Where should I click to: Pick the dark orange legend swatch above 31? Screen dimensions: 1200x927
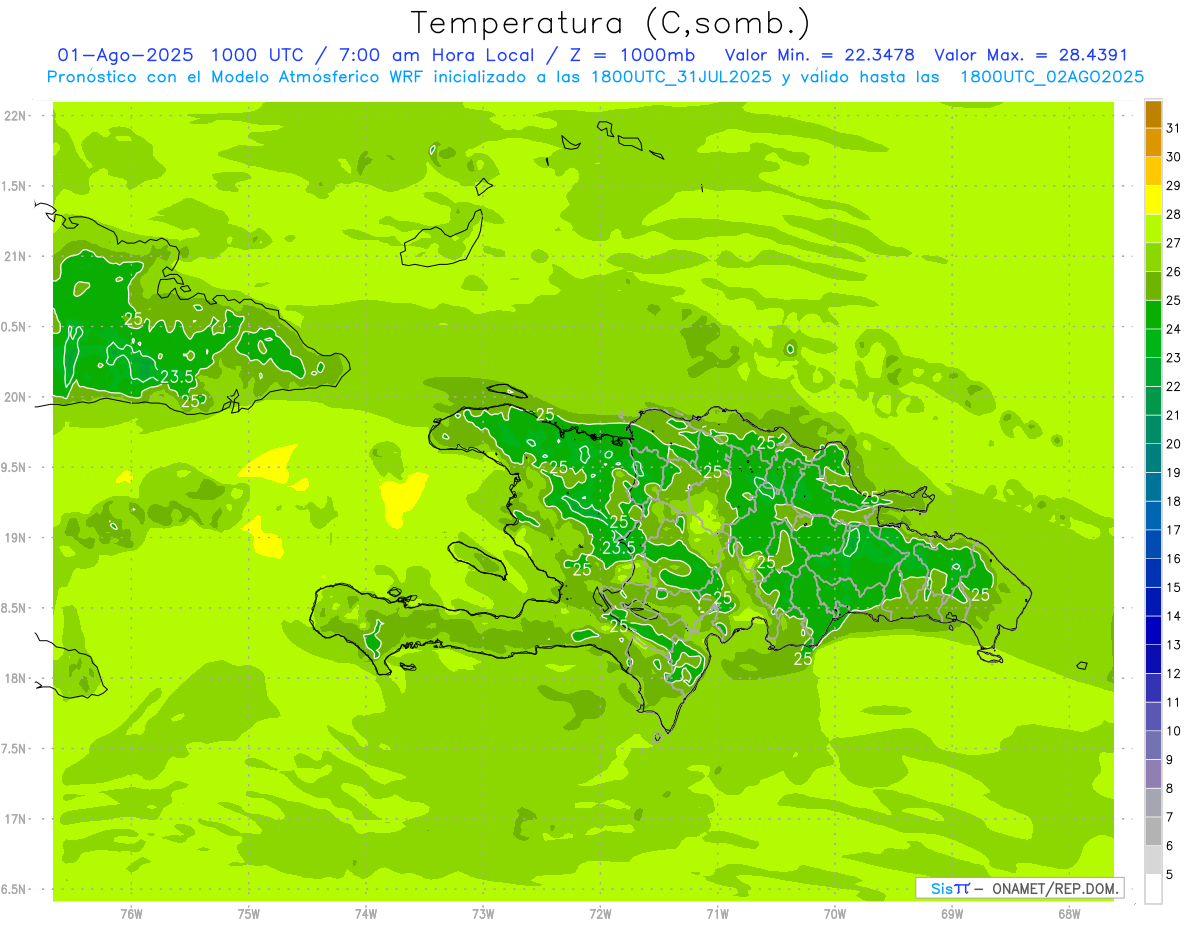pos(1153,114)
